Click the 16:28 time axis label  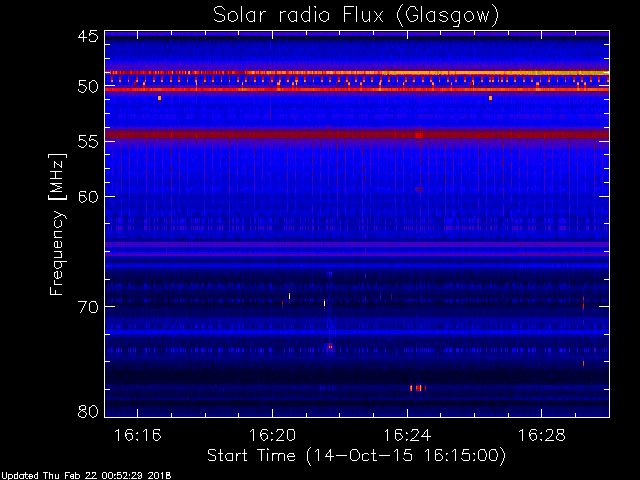542,436
